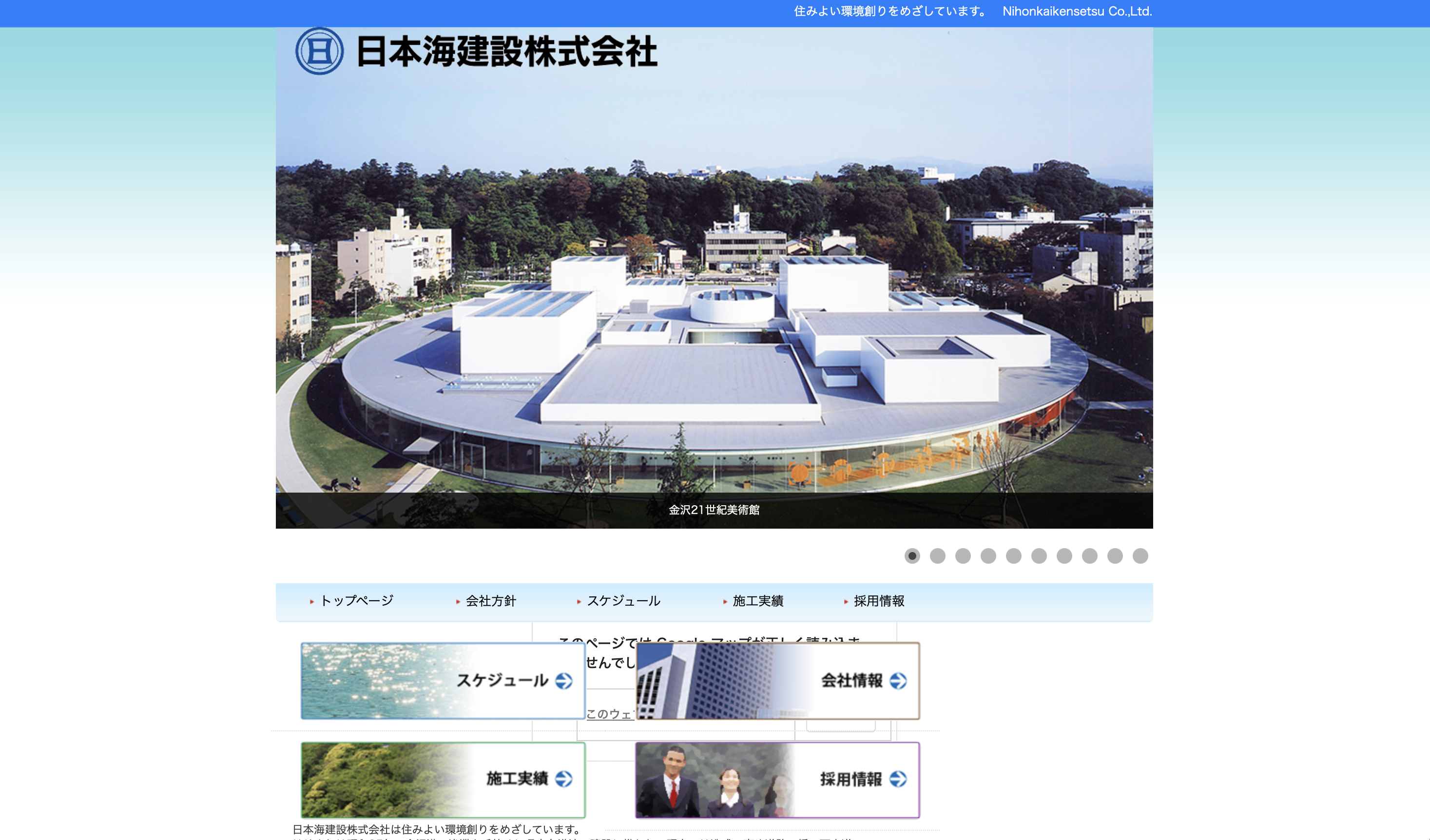The width and height of the screenshot is (1430, 840).
Task: Open 会社方針 in the navigation bar
Action: (491, 601)
